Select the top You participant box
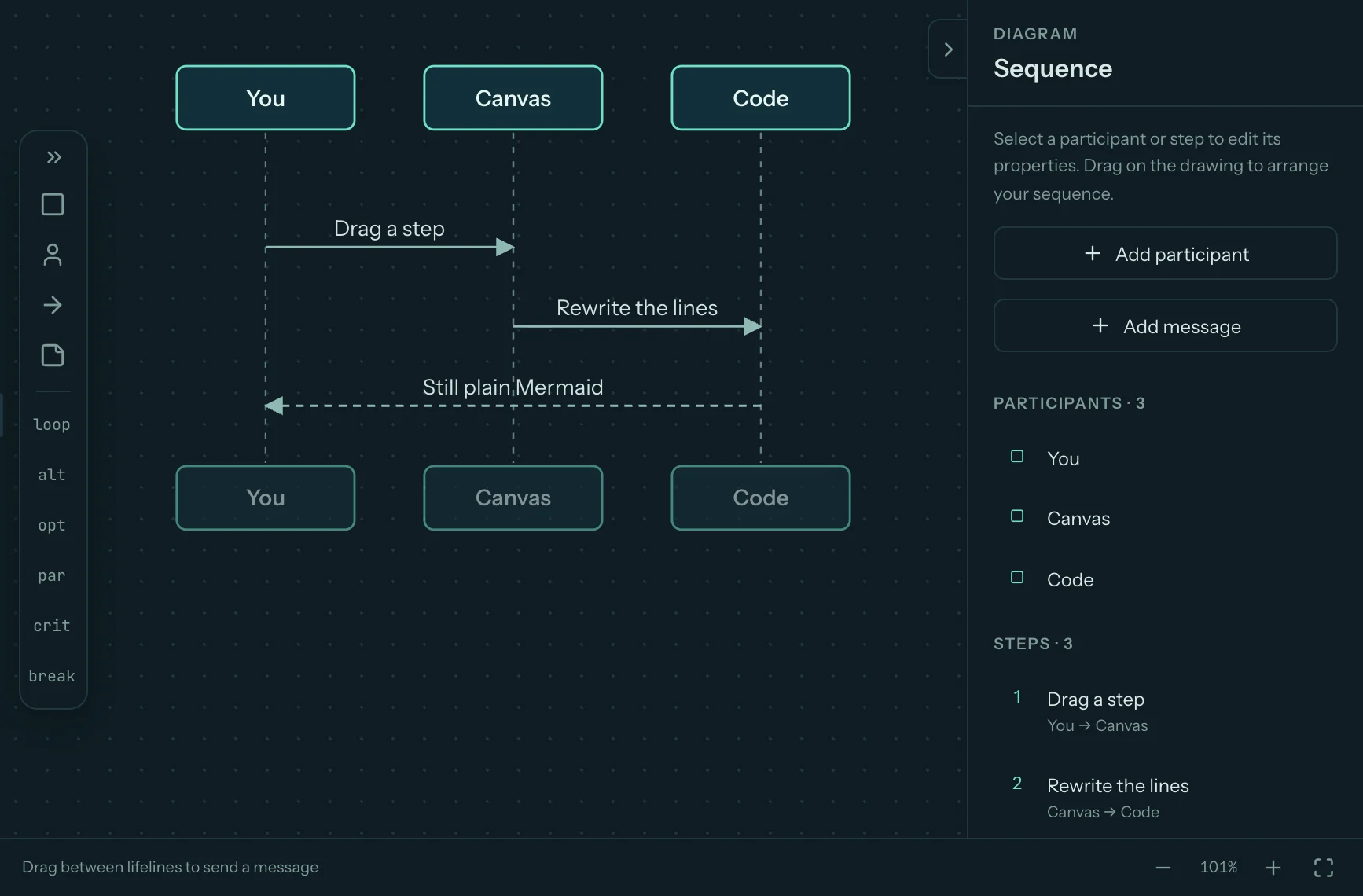Screen dimensions: 1363x896 tap(266, 98)
